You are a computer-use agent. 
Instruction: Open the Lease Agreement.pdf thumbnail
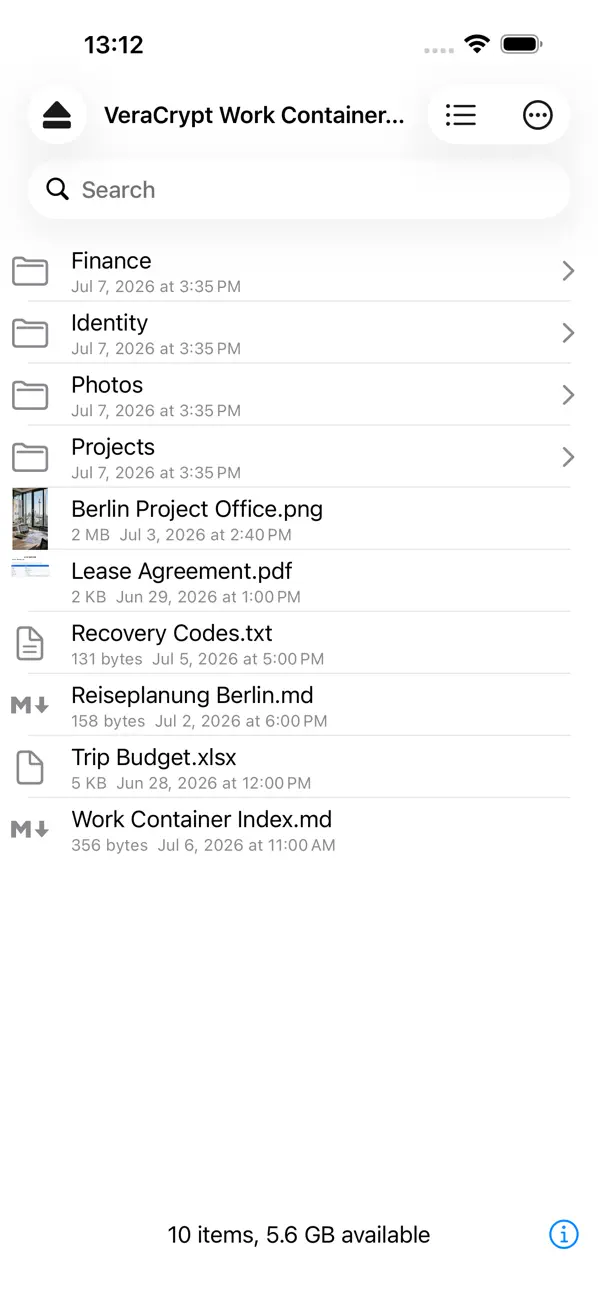pos(30,567)
